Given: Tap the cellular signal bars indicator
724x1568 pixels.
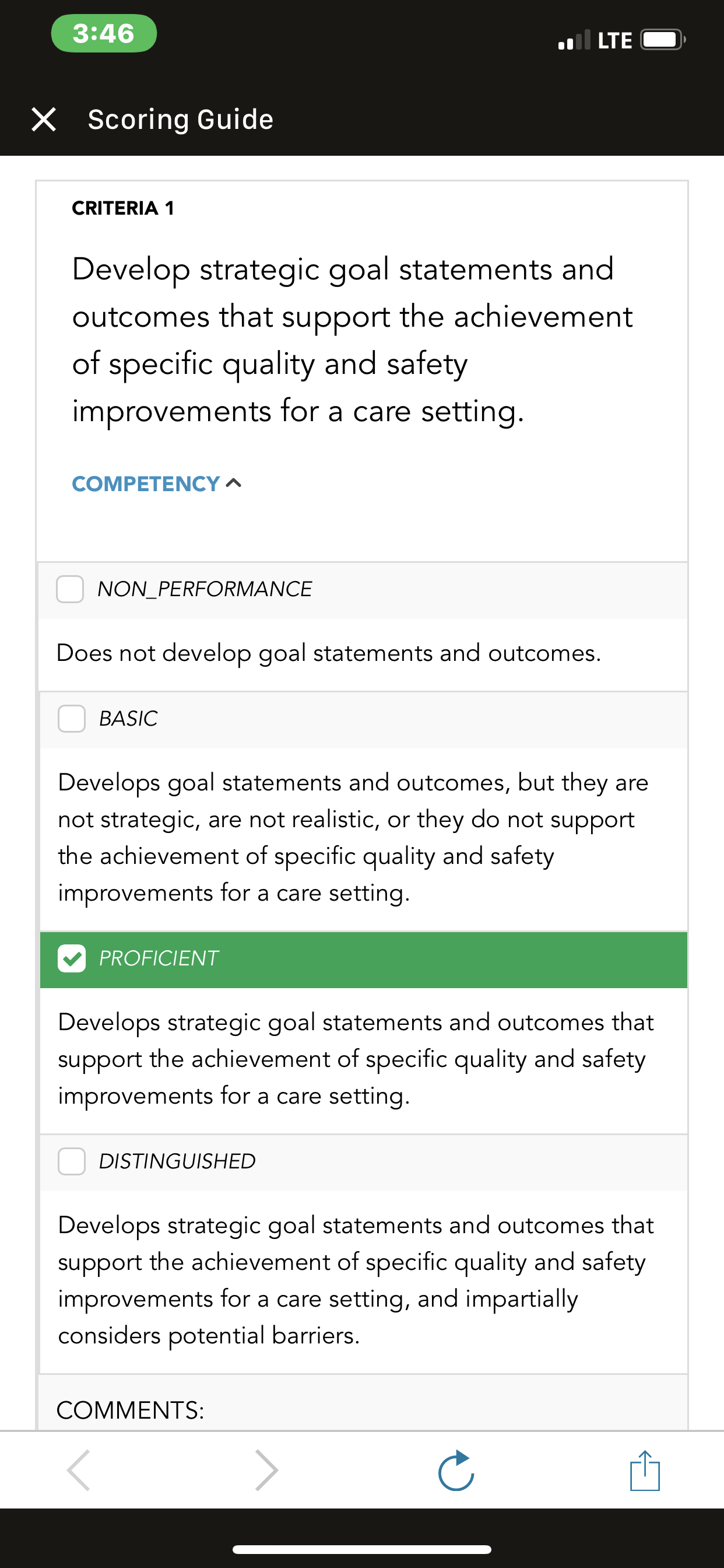Looking at the screenshot, I should [x=574, y=40].
